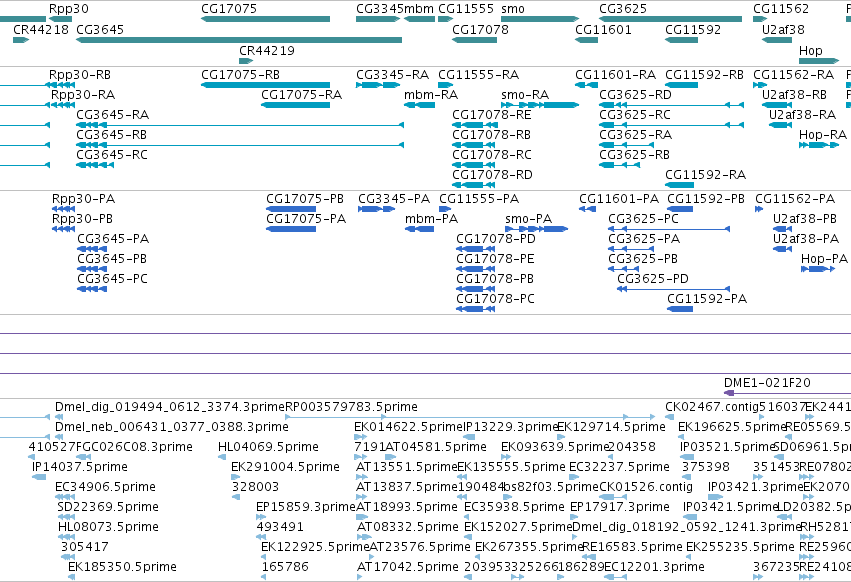This screenshot has width=851, height=582.
Task: Click transcript CG17078-RE
Action: coord(473,125)
